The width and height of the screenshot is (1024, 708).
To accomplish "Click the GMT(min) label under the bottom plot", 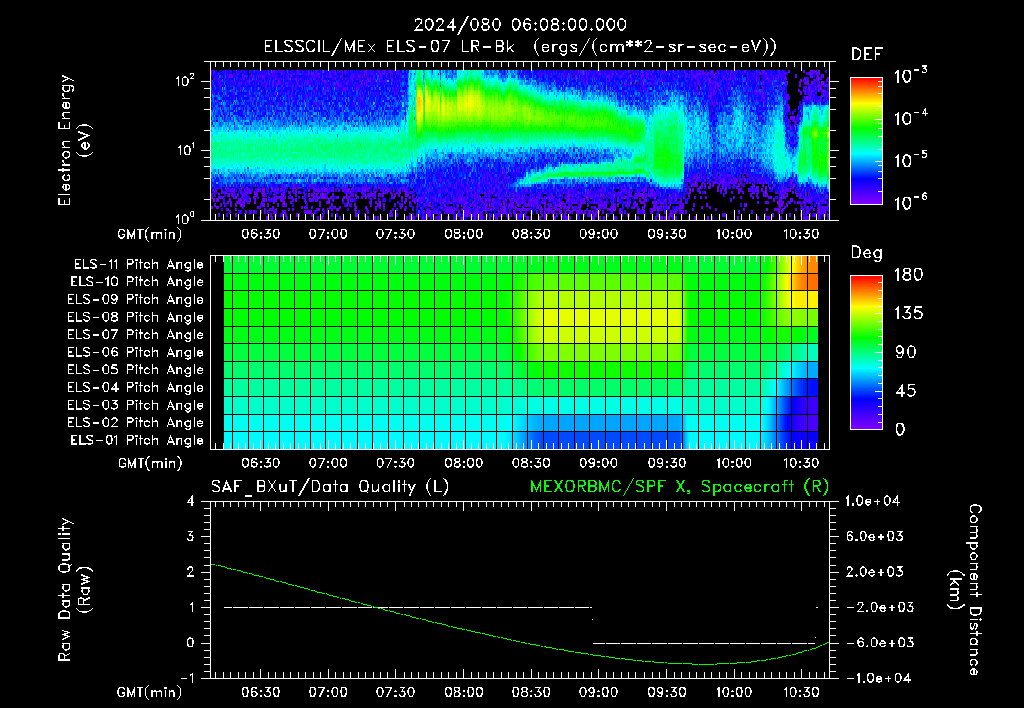I will pos(150,692).
